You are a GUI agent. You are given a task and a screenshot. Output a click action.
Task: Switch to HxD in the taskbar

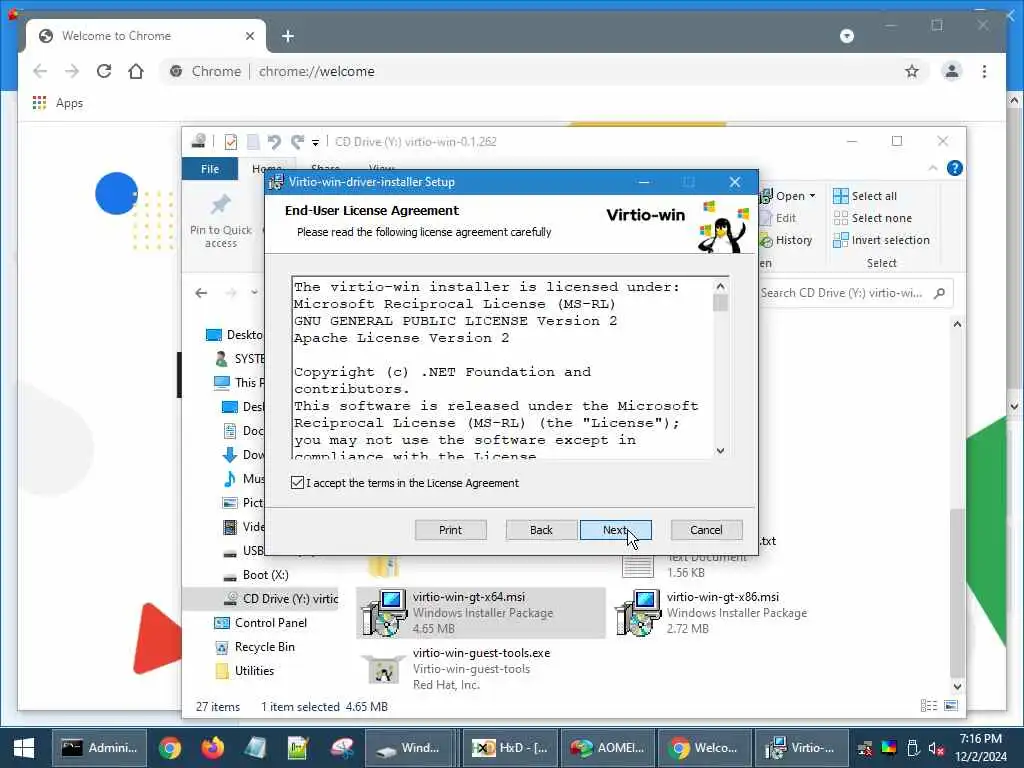coord(509,748)
